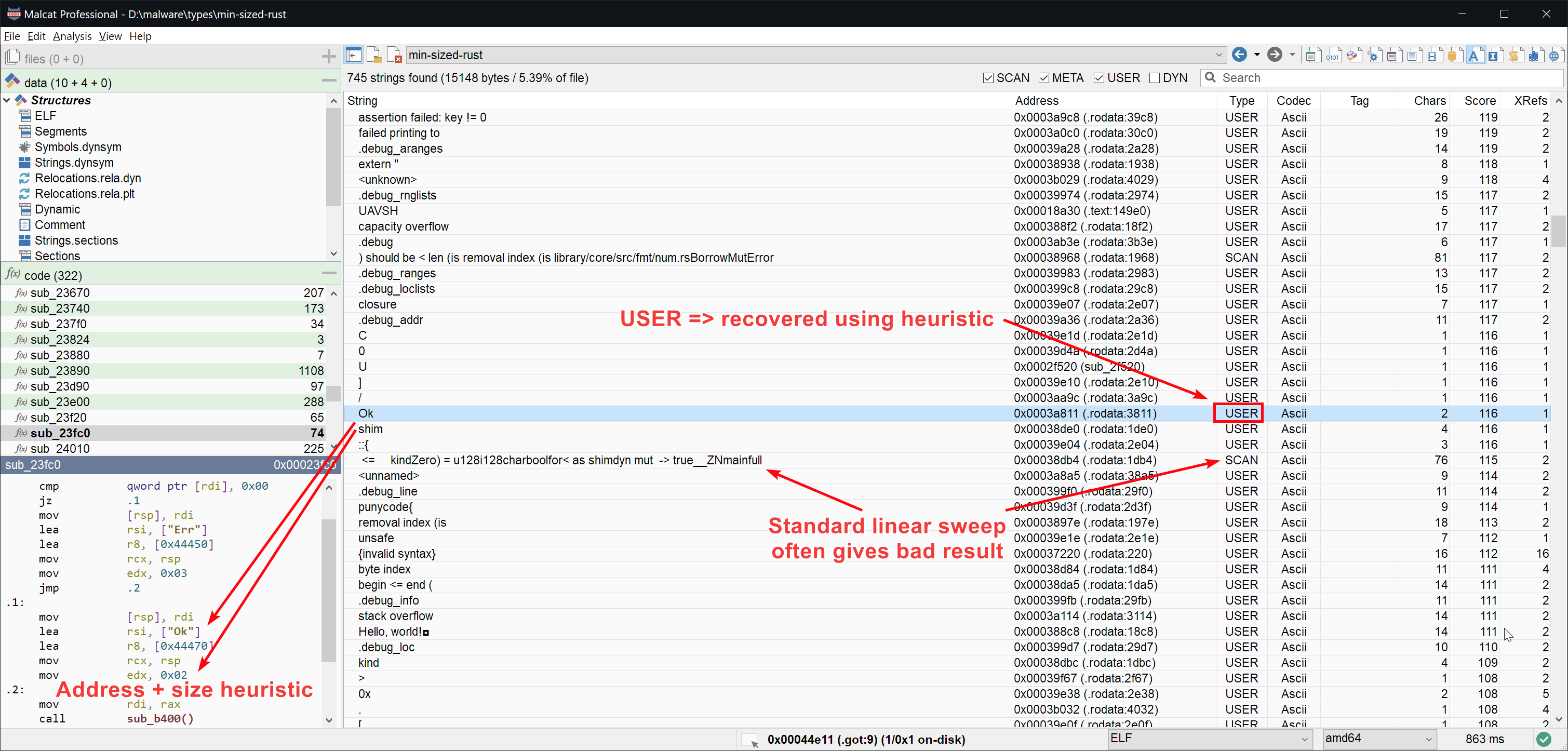Viewport: 1568px width, 751px height.
Task: Collapse the Structures tree node
Action: pos(7,100)
